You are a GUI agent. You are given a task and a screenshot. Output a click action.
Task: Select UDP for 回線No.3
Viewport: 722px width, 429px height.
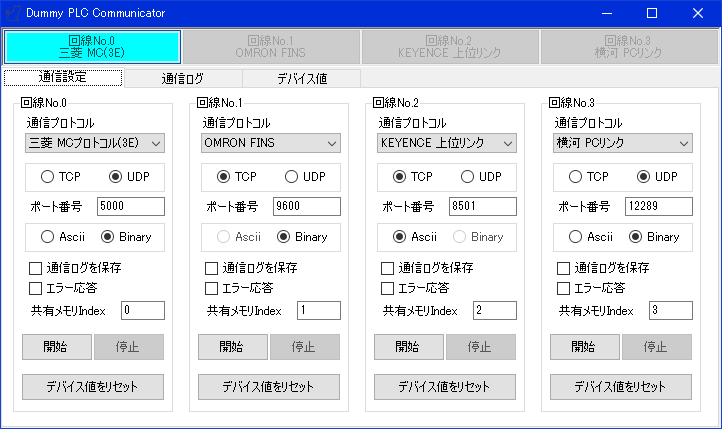click(x=657, y=177)
